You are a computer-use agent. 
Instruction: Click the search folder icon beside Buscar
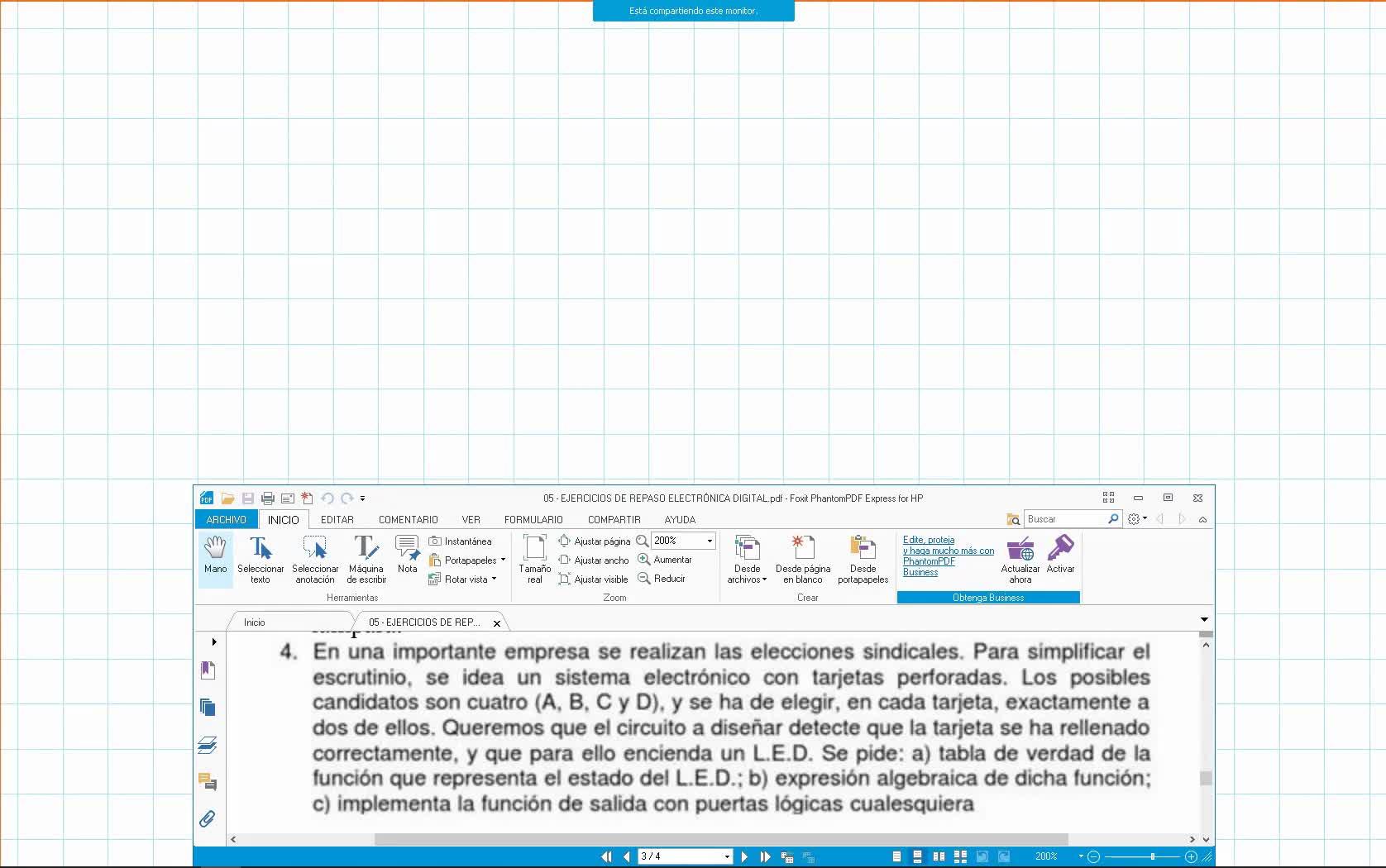click(1013, 519)
